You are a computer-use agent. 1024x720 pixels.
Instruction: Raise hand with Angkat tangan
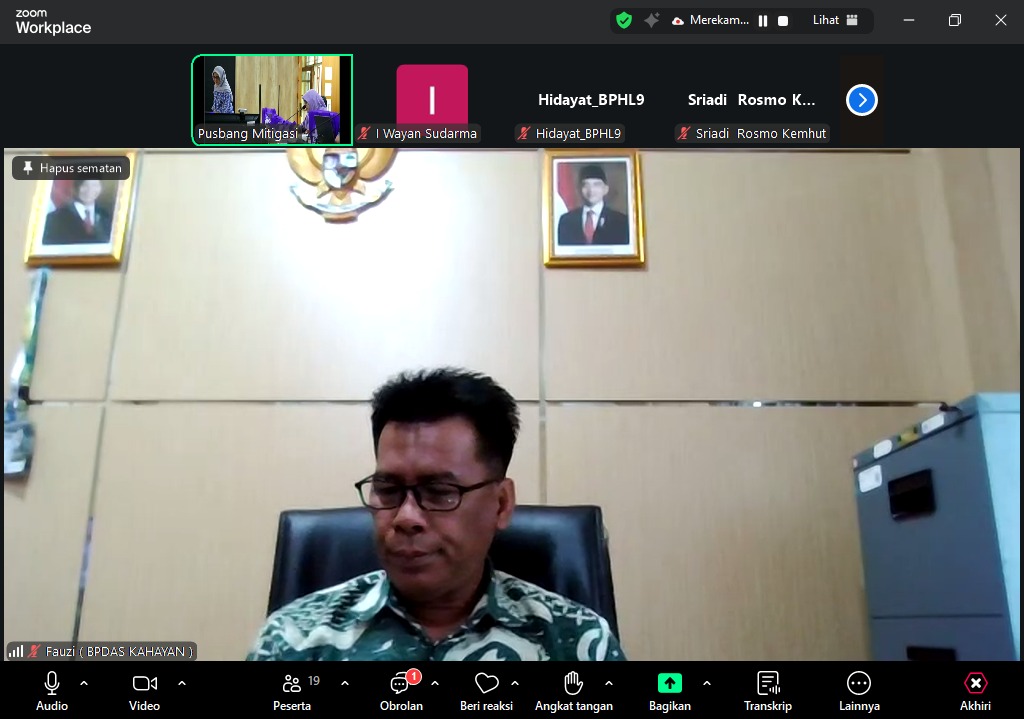573,690
